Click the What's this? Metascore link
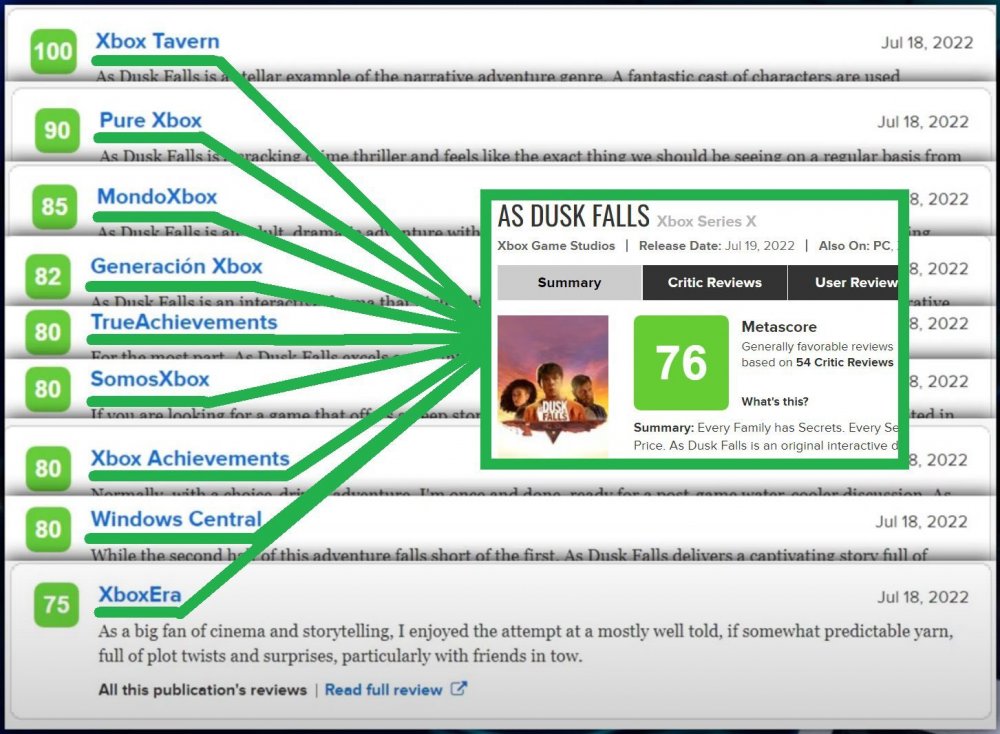Viewport: 1000px width, 734px height. point(775,402)
